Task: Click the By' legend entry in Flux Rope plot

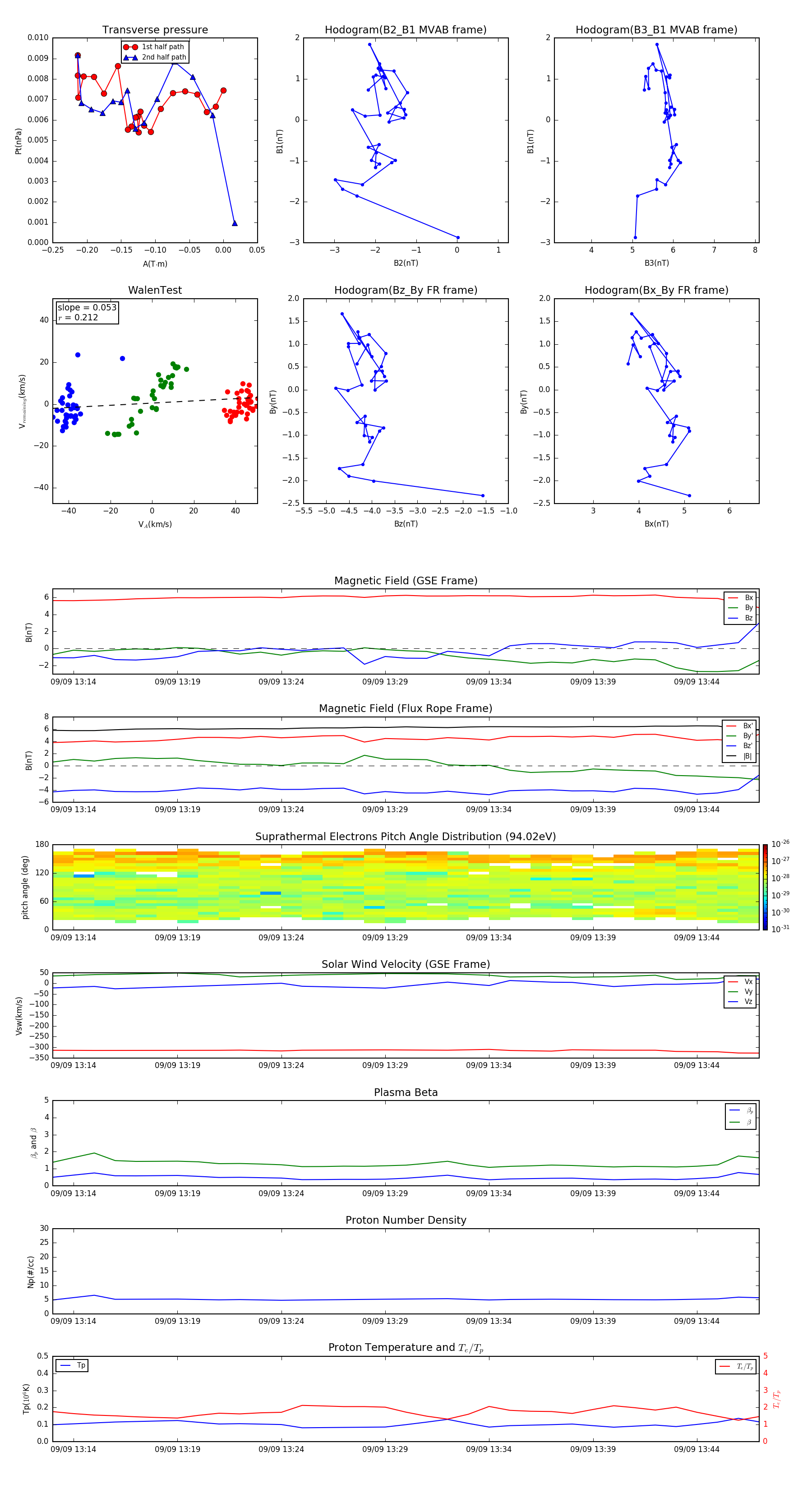Action: (x=740, y=736)
